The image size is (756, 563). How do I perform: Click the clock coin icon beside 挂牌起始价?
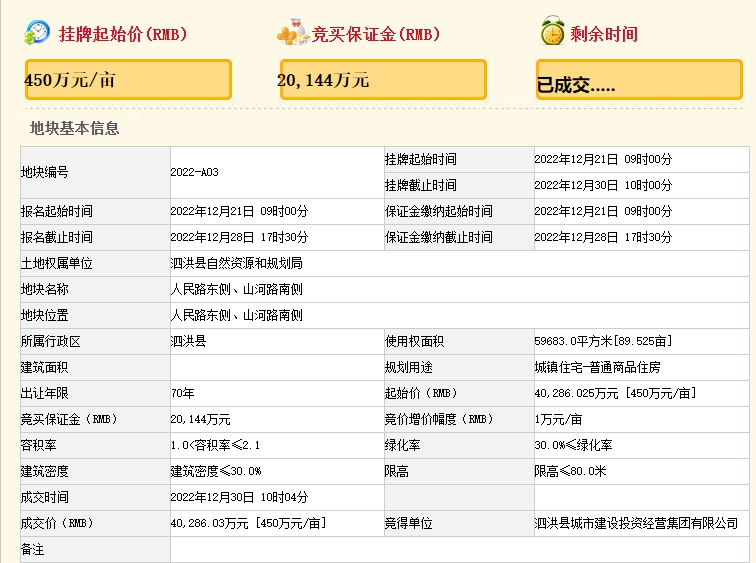(37, 33)
